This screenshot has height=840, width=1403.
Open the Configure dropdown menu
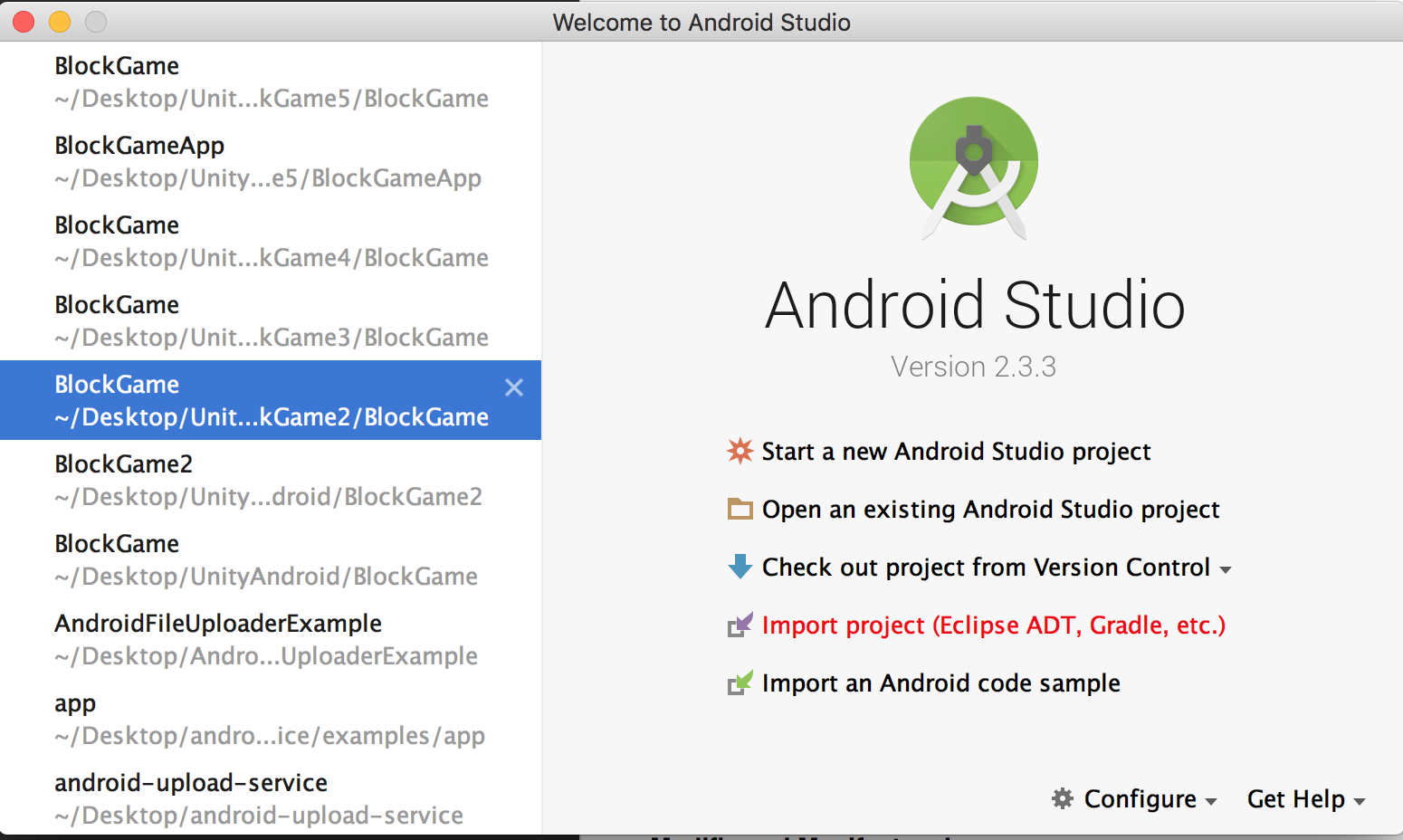pyautogui.click(x=1135, y=798)
